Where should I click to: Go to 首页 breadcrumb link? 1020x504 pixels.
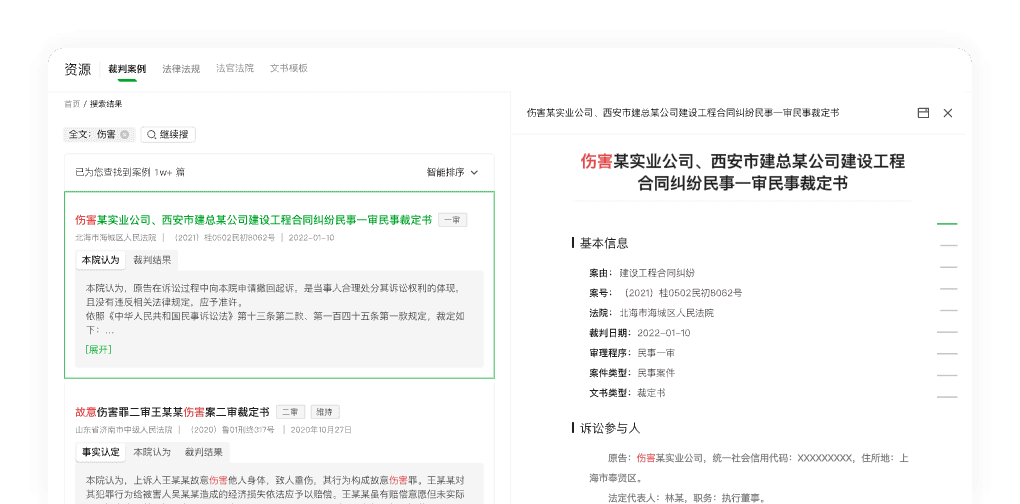pos(72,104)
